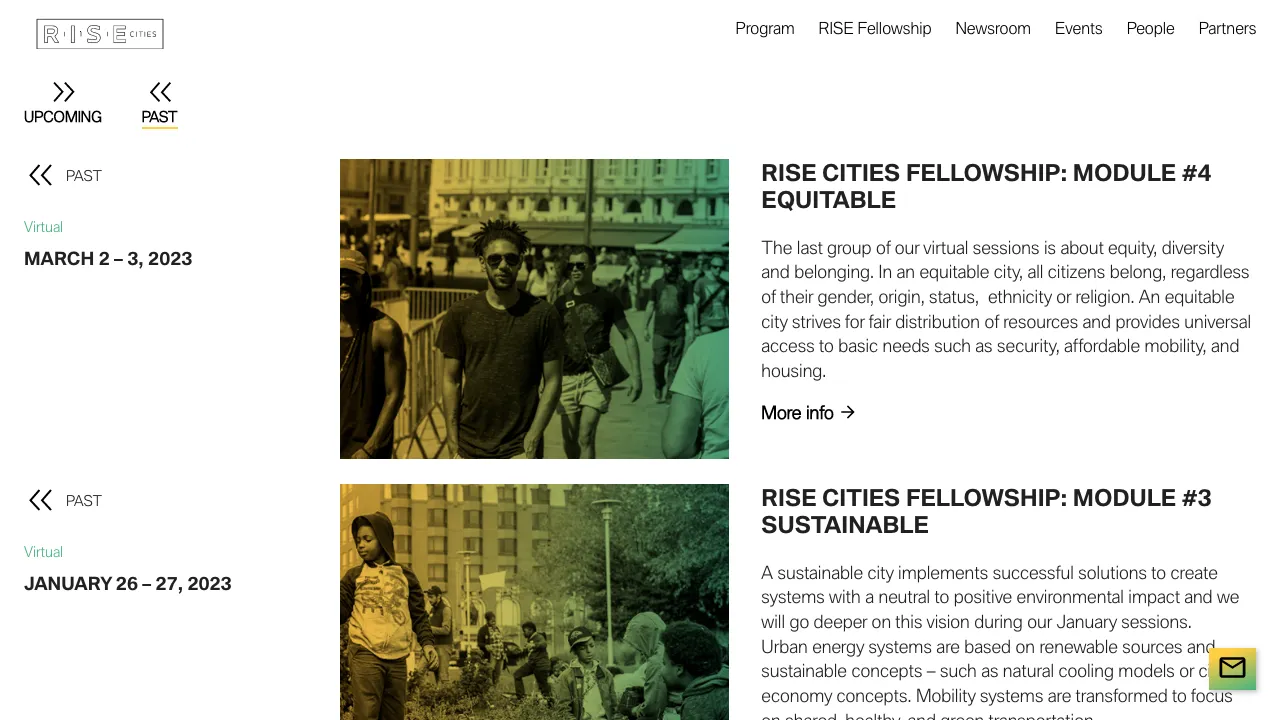Image resolution: width=1280 pixels, height=720 pixels.
Task: Switch to the Upcoming events tab
Action: tap(63, 117)
